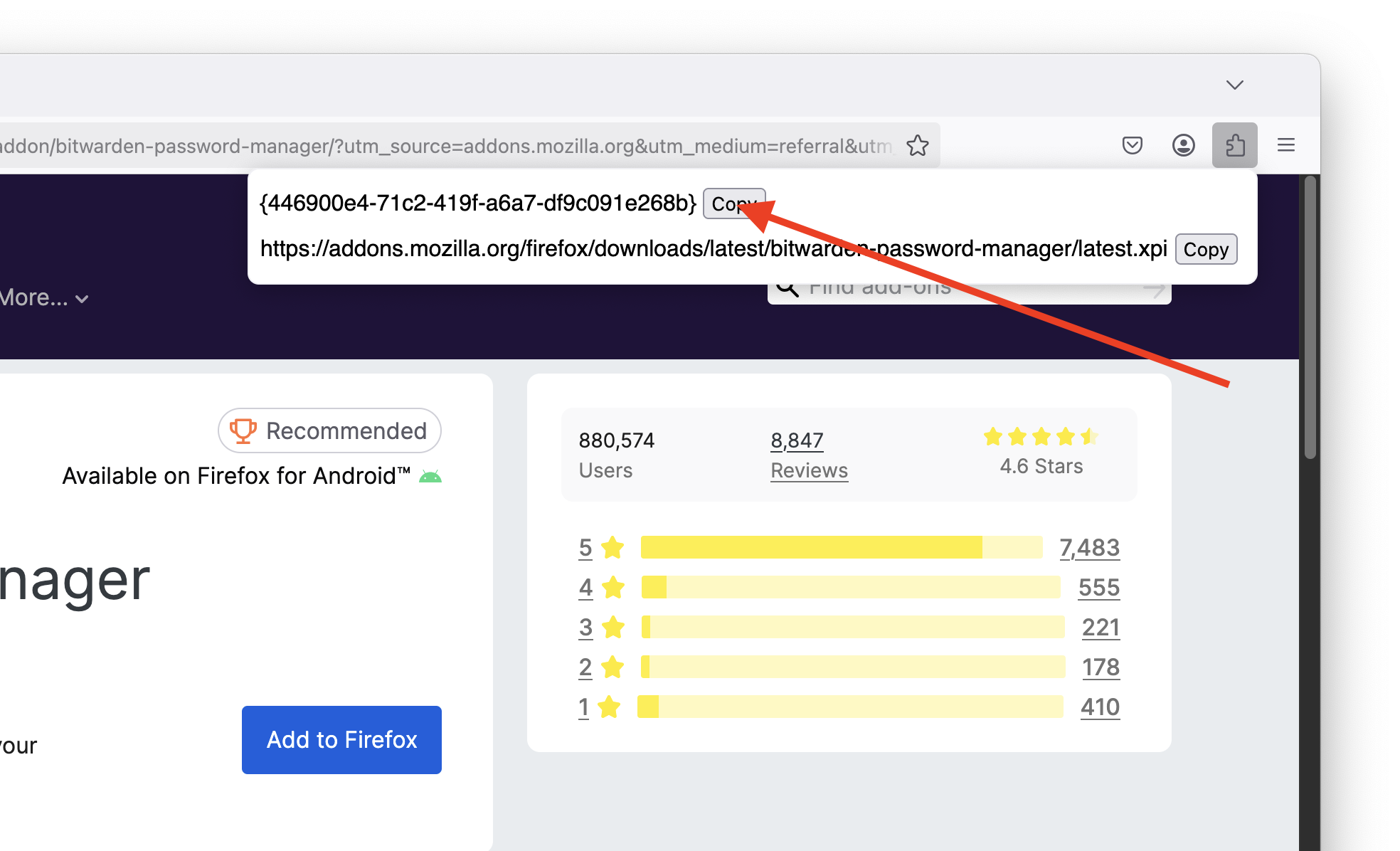Click the 7,483 five-star count

[x=1089, y=548]
